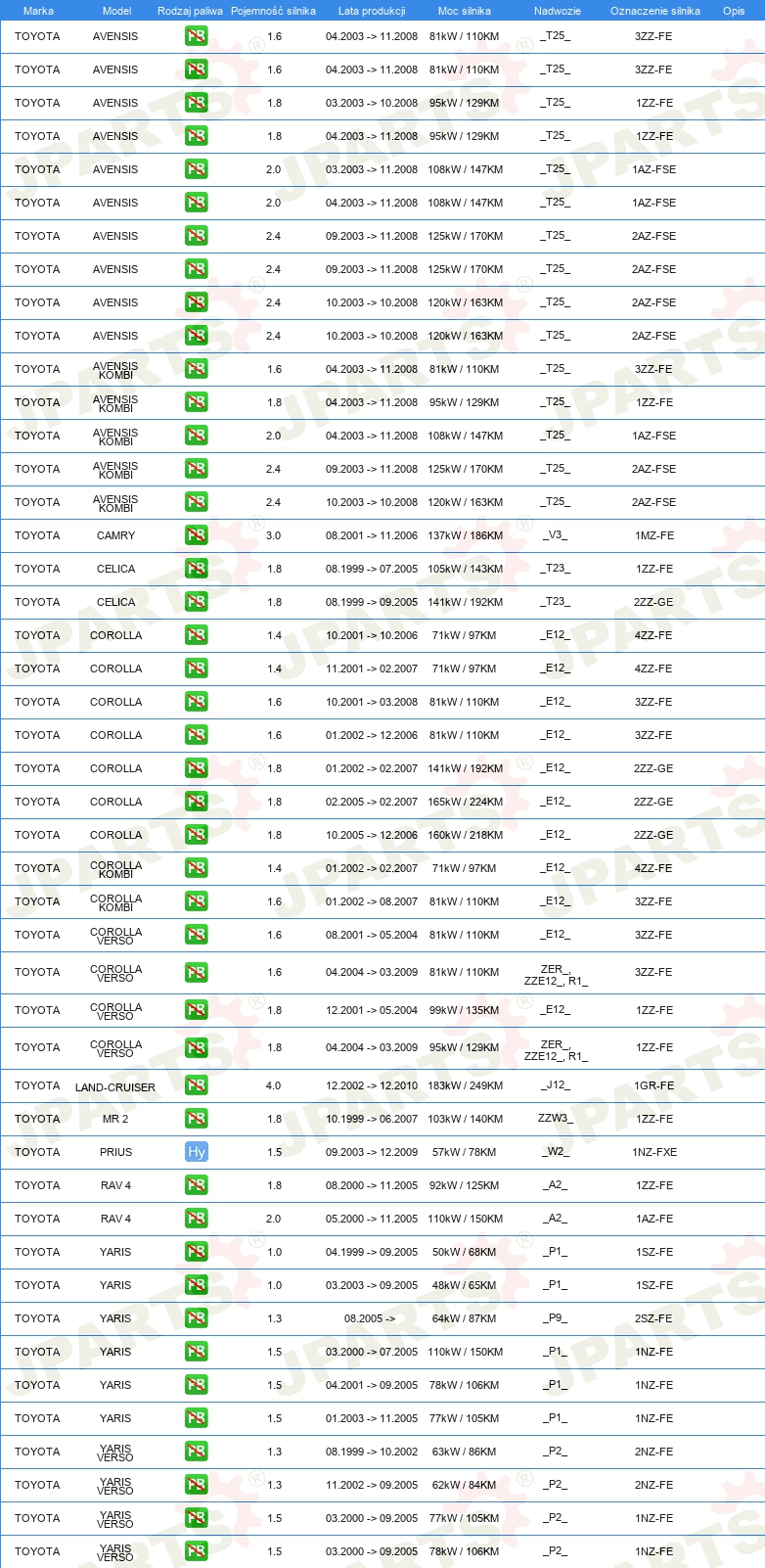This screenshot has height=1568, width=765.
Task: Click body code ZZW3_
Action: [555, 1117]
